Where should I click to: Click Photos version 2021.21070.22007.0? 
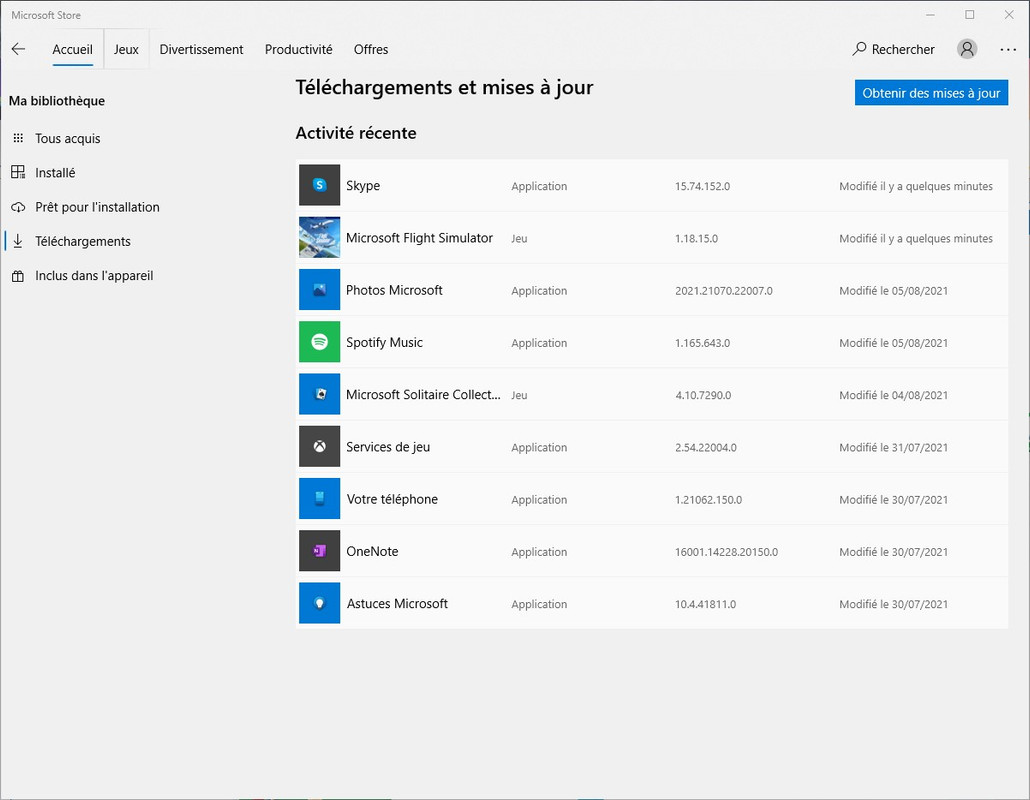click(724, 290)
